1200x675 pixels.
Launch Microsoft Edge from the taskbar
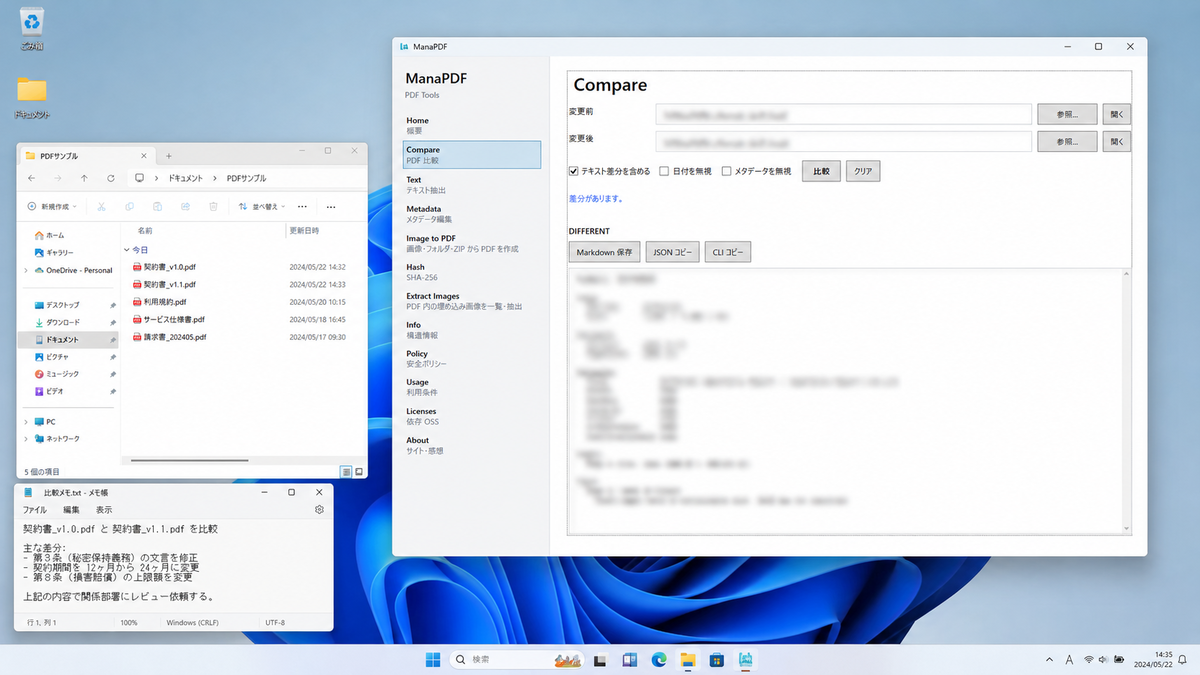pyautogui.click(x=659, y=660)
